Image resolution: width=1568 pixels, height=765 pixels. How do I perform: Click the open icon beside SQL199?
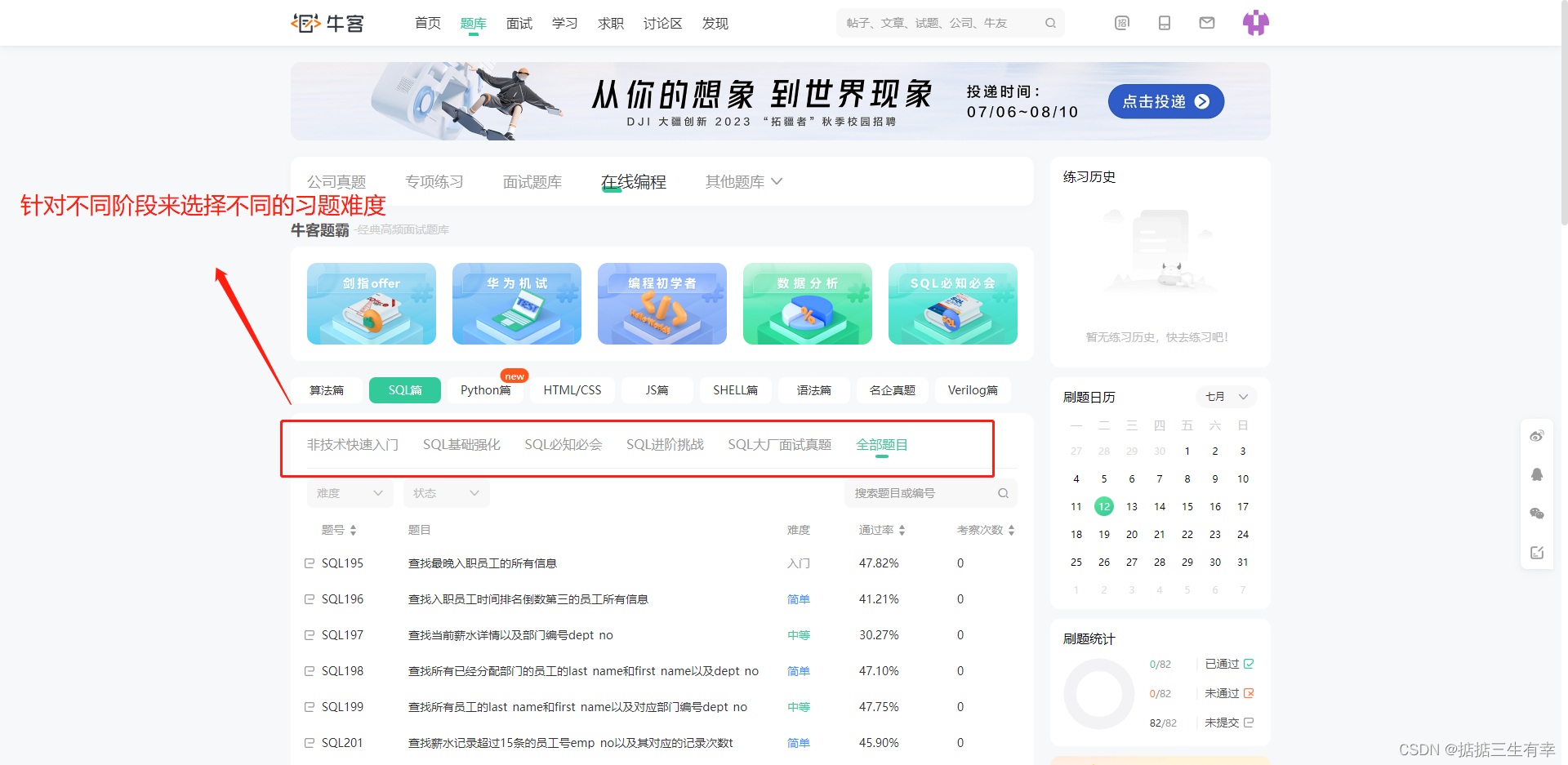coord(310,707)
